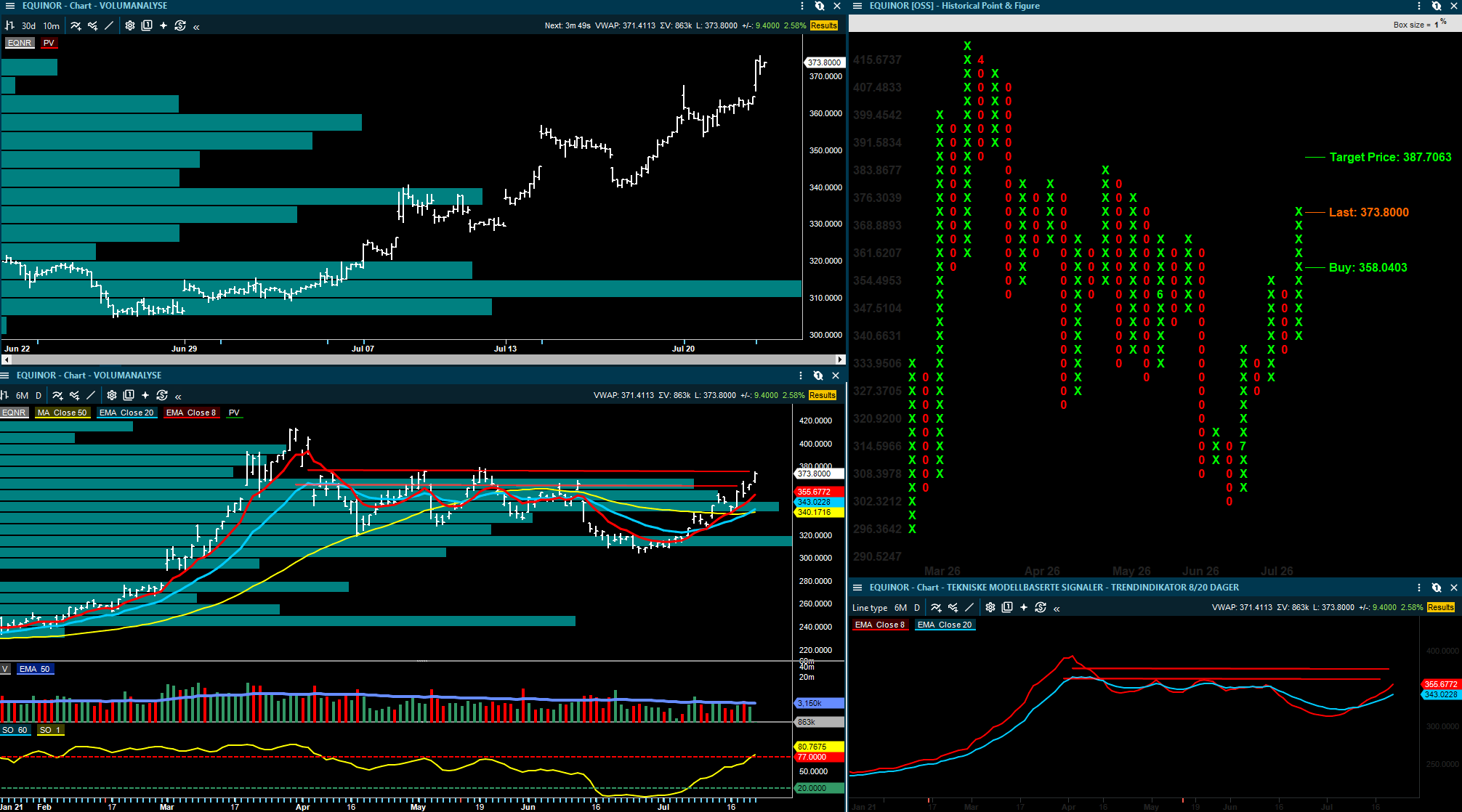This screenshot has width=1462, height=812.
Task: Toggle PV indicator tag in top chart
Action: (x=49, y=43)
